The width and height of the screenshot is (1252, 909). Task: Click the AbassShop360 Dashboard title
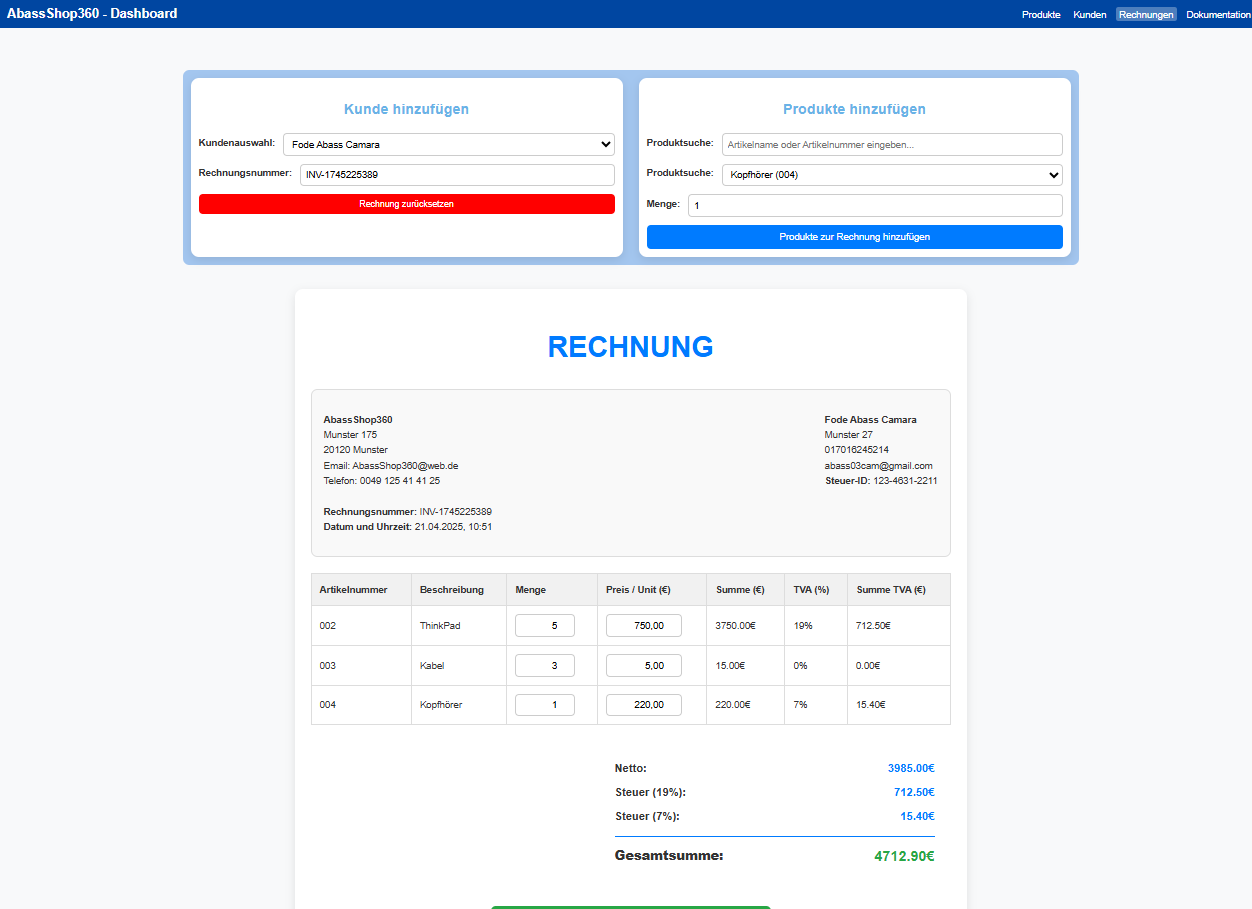click(x=92, y=14)
